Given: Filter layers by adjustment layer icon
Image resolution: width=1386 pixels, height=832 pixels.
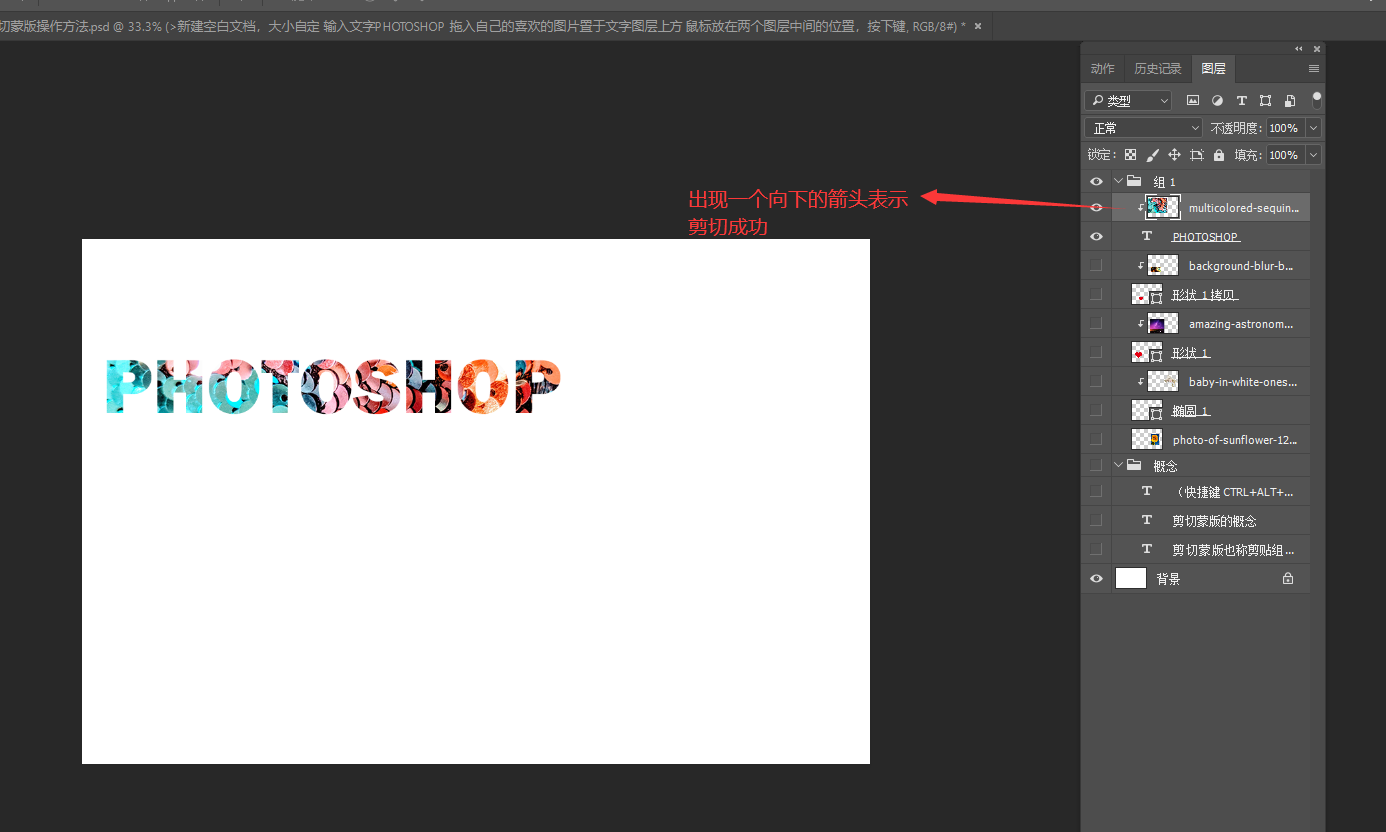Looking at the screenshot, I should [1217, 101].
